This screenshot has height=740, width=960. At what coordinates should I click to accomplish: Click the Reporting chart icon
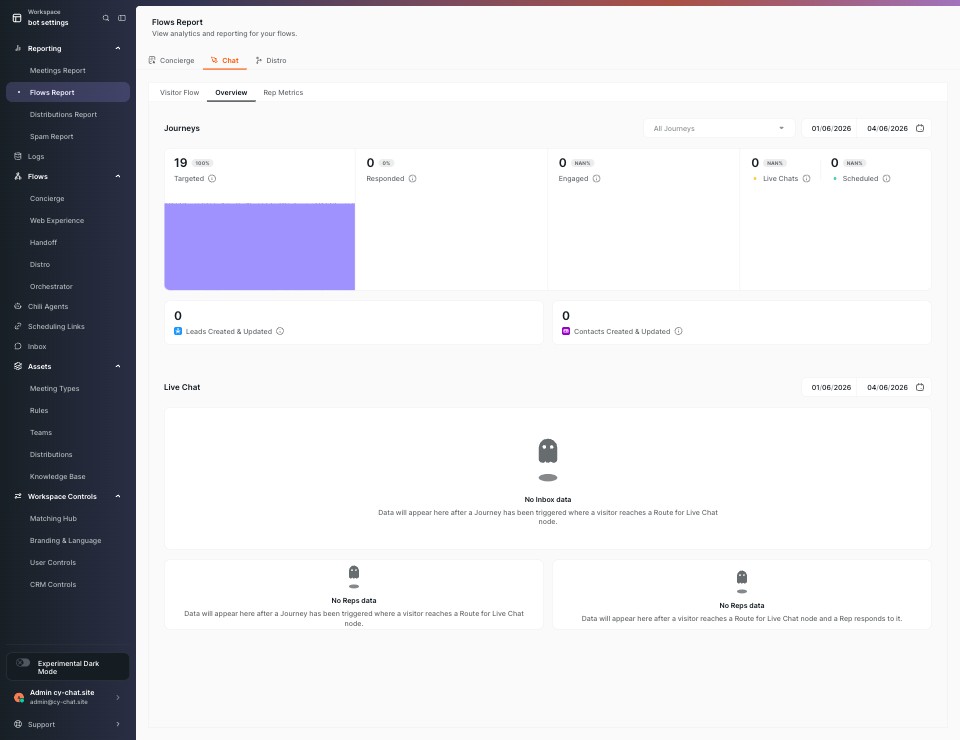pyautogui.click(x=18, y=48)
